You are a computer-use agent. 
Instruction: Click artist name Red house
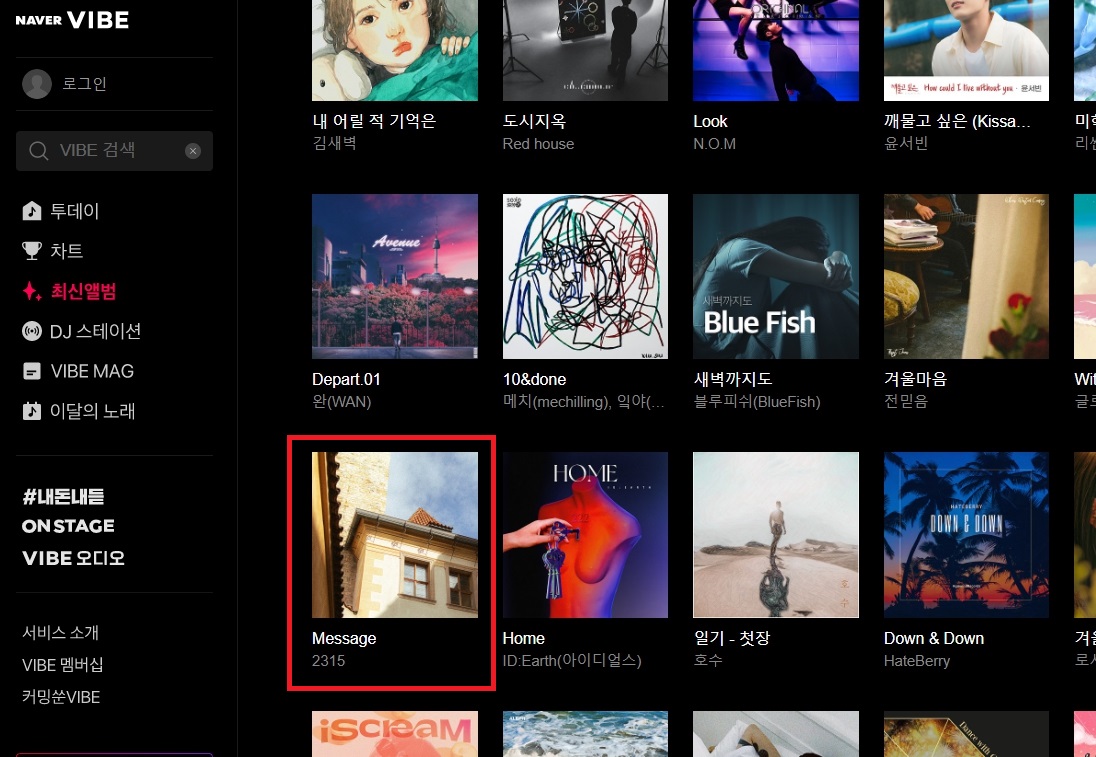coord(538,144)
